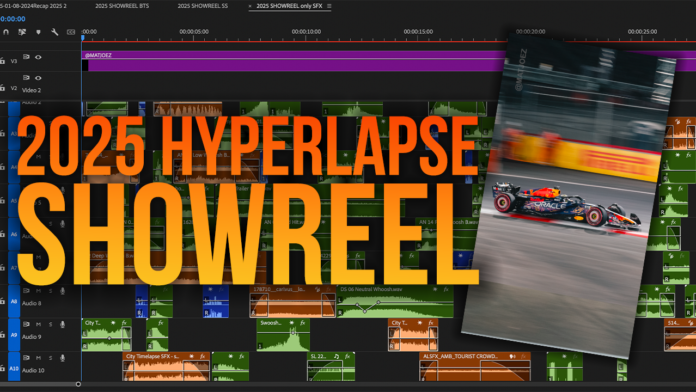This screenshot has height=392, width=696.
Task: Toggle lock on Audio 9 track
Action: pyautogui.click(x=3, y=335)
